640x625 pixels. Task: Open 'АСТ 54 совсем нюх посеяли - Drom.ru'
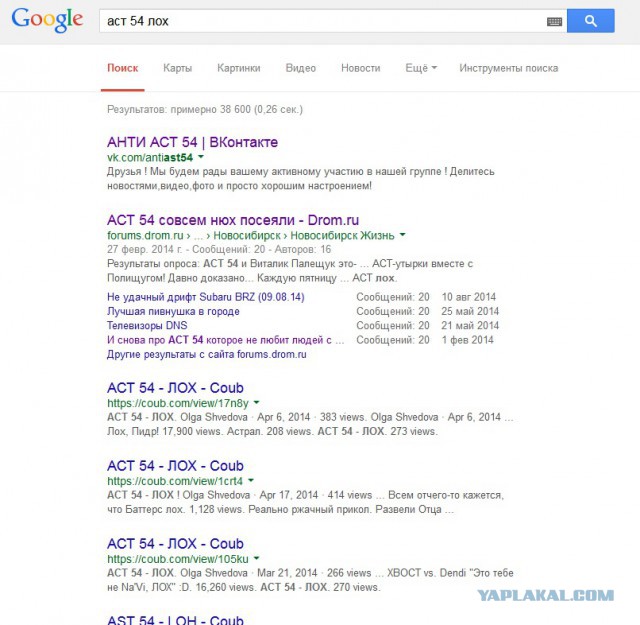(x=233, y=220)
